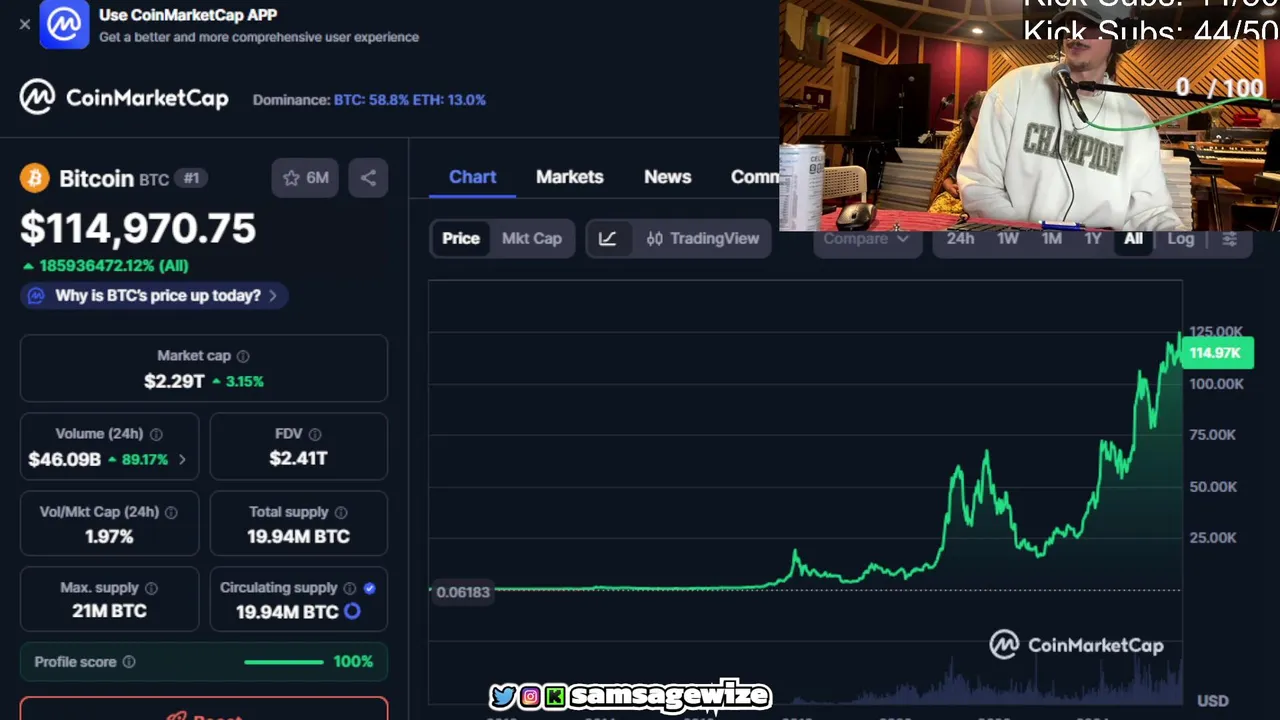Click the 0.06183 starting price label
This screenshot has width=1280, height=720.
(463, 592)
